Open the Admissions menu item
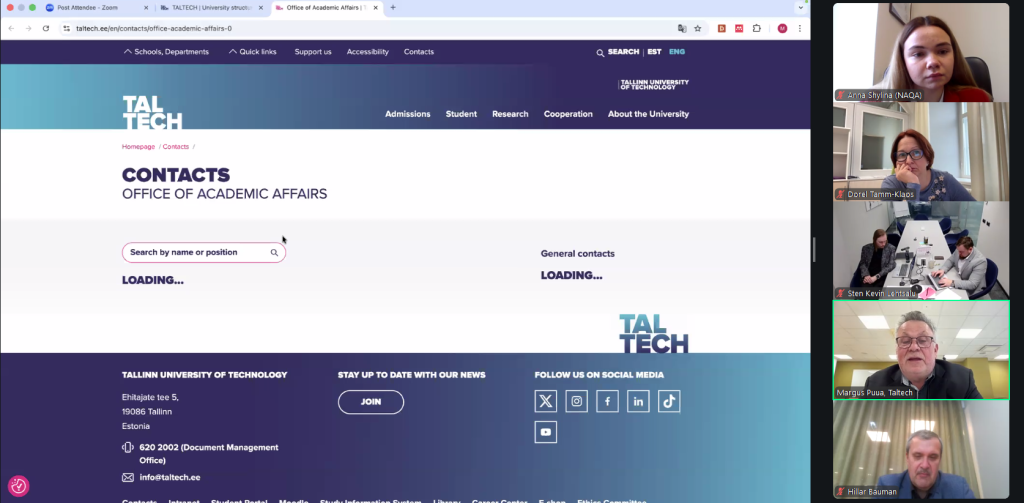This screenshot has width=1024, height=503. 407,114
